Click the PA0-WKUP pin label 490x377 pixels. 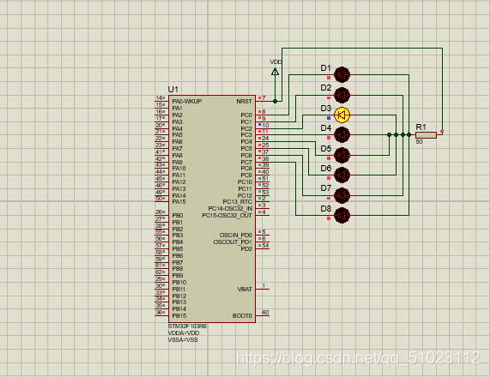(187, 101)
